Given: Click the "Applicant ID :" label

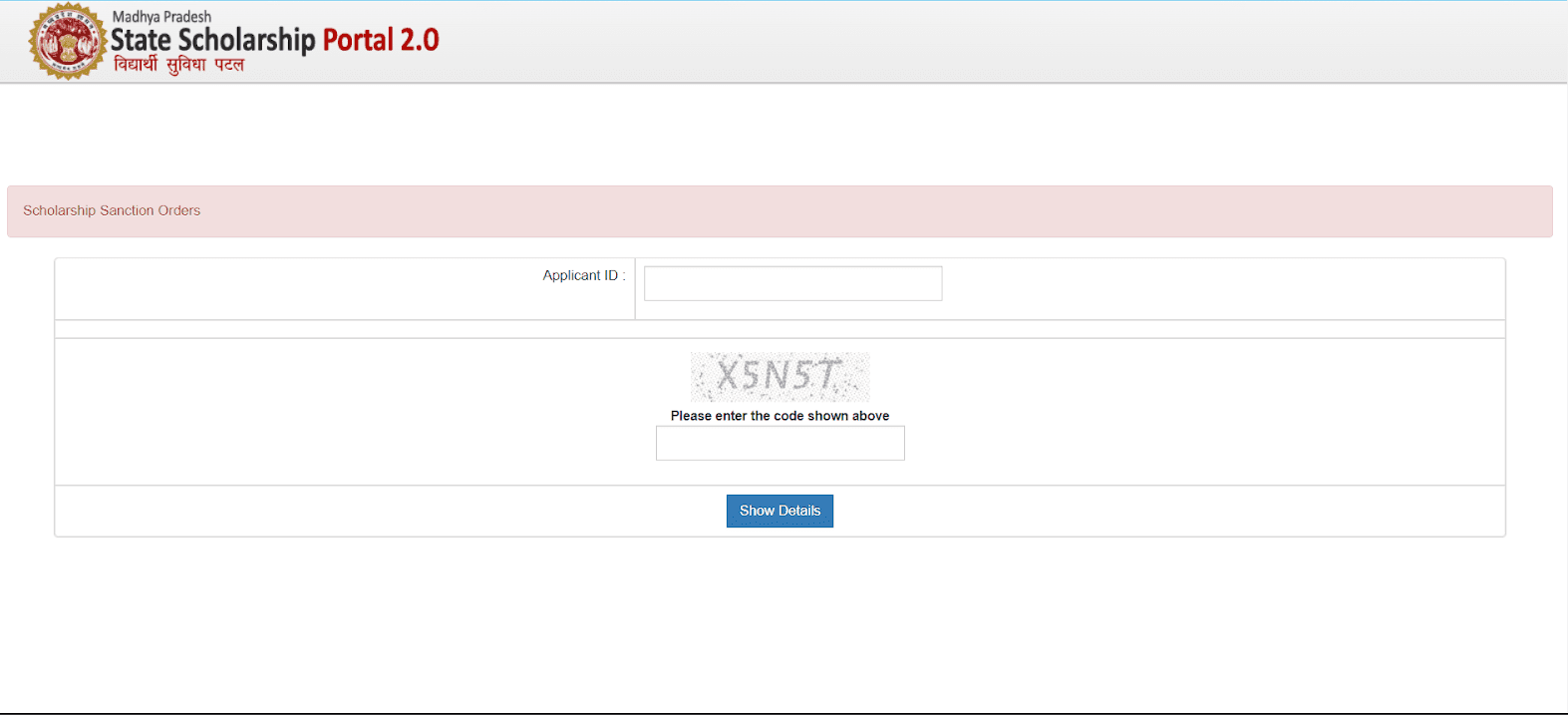Looking at the screenshot, I should tap(583, 275).
